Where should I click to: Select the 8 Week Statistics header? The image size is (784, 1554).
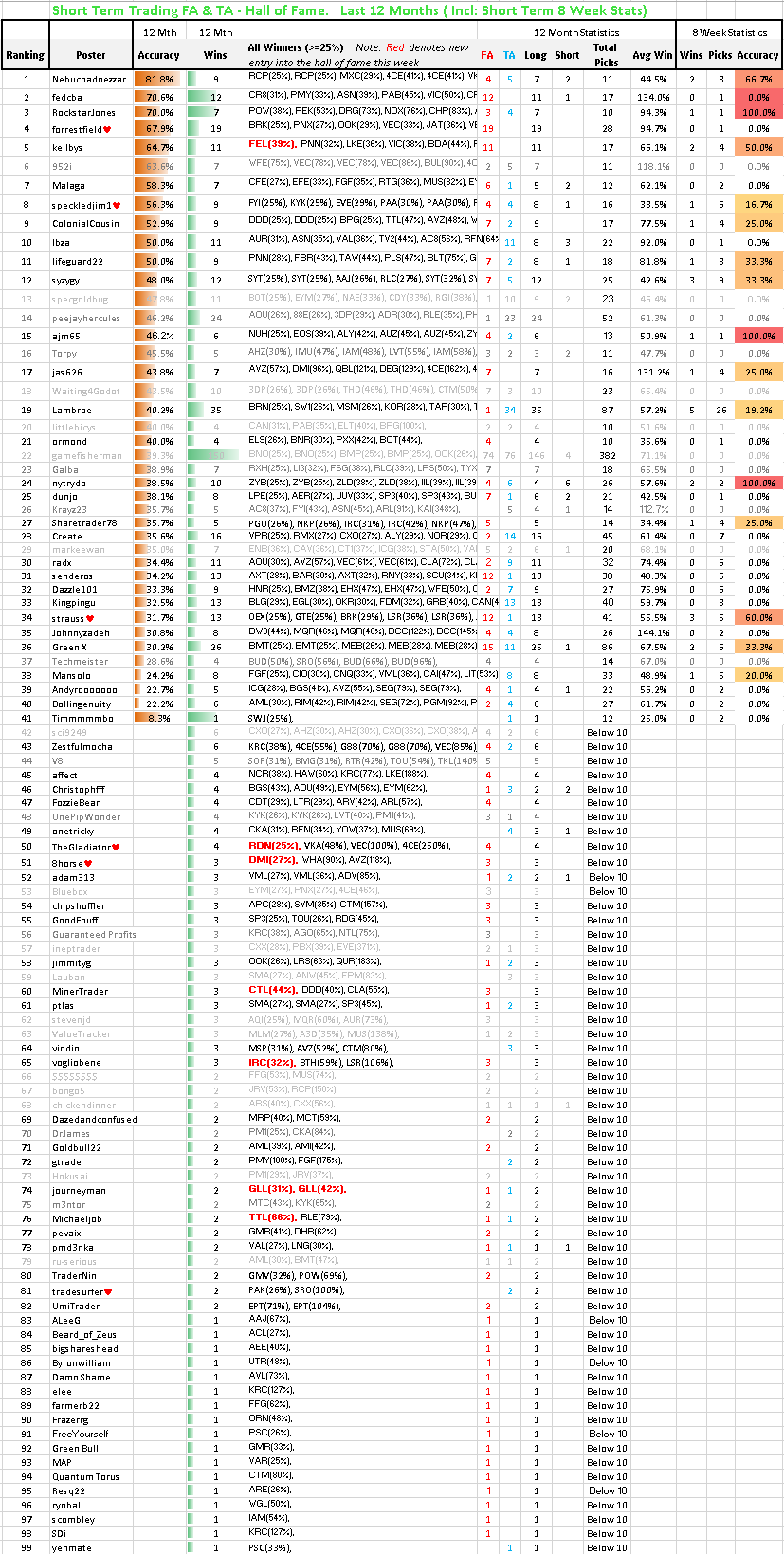pyautogui.click(x=730, y=32)
